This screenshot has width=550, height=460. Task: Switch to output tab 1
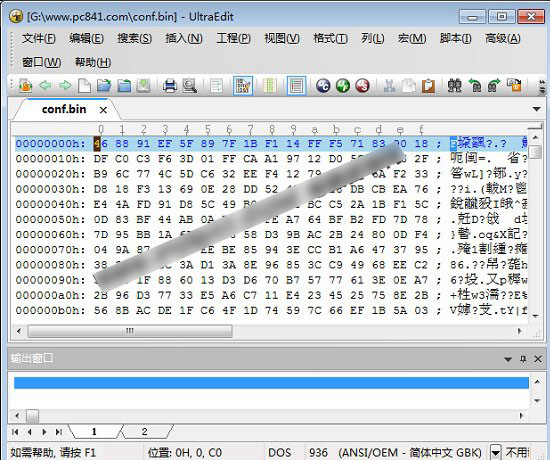(x=94, y=432)
